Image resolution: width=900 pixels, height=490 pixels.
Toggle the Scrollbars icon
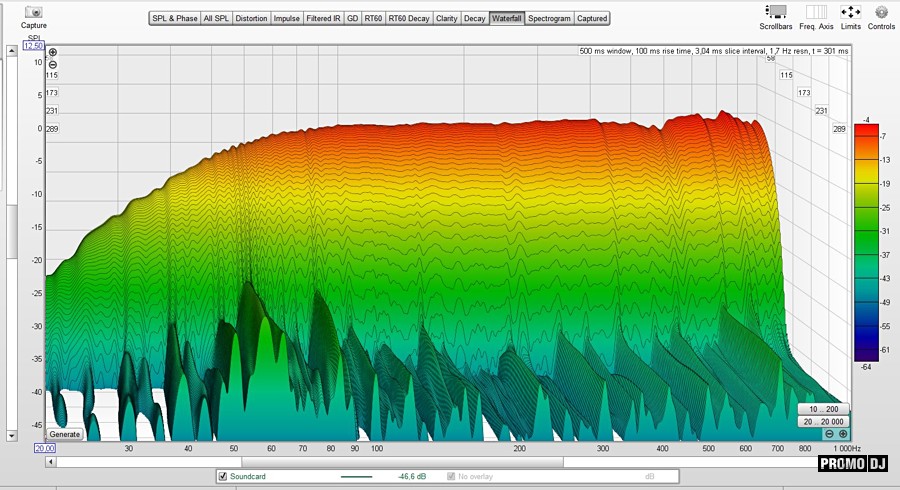pos(776,12)
